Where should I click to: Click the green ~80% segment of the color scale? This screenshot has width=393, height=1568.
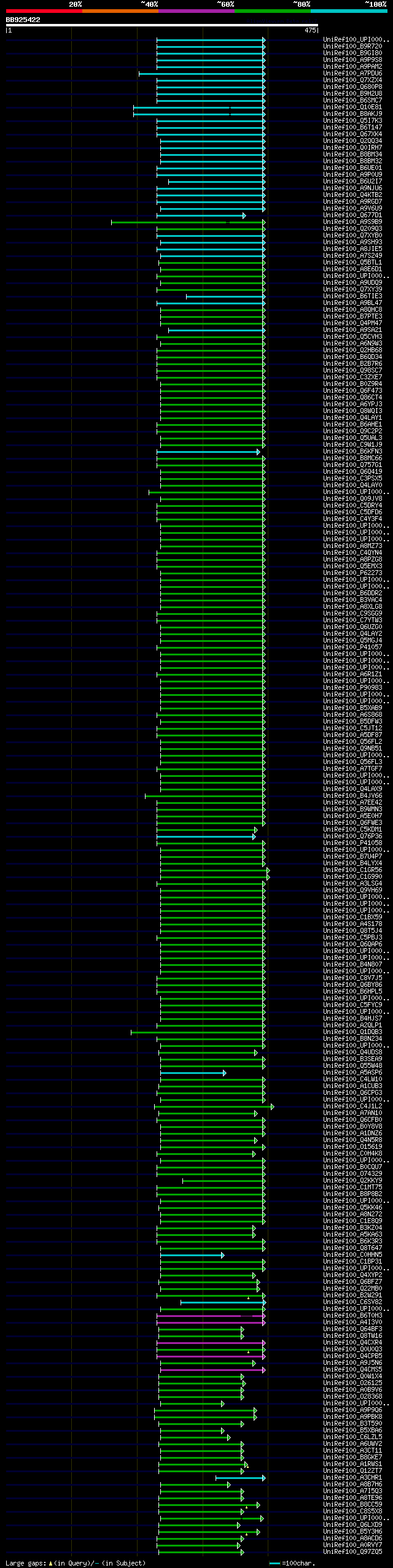tap(273, 11)
